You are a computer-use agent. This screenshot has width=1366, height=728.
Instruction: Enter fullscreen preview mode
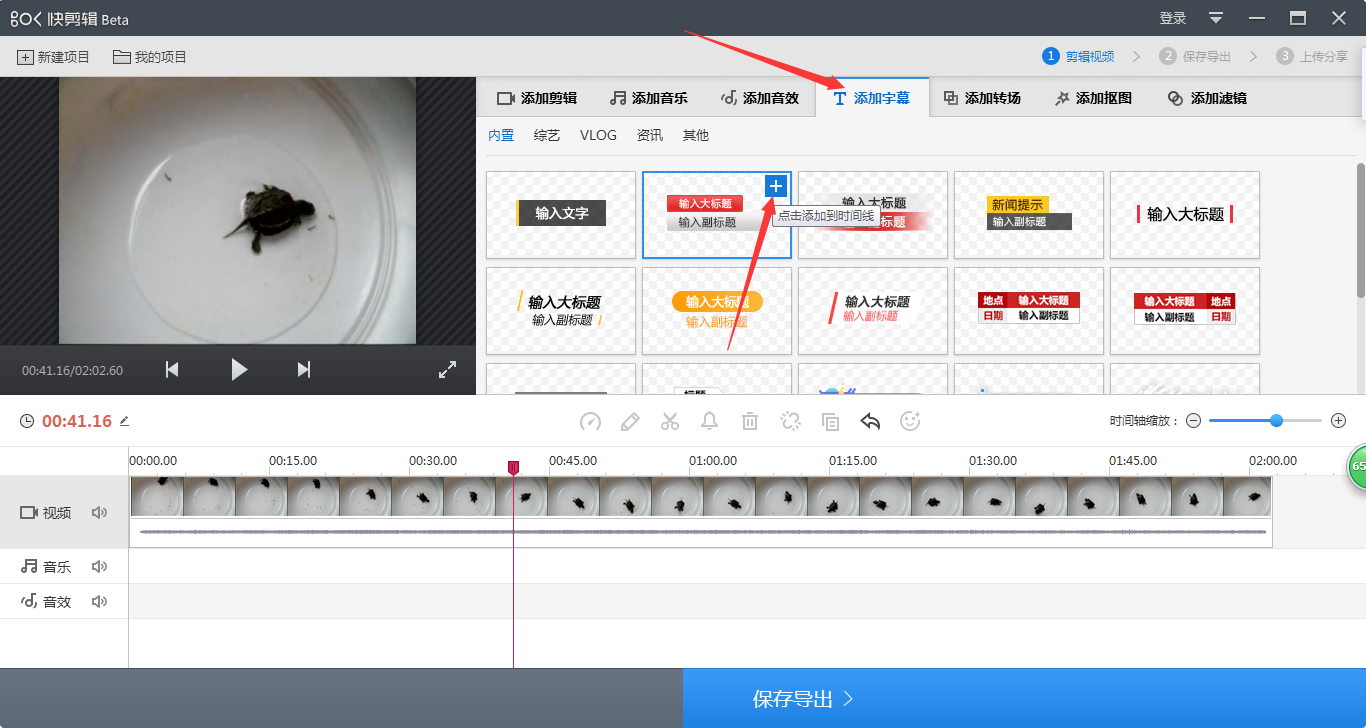[447, 369]
